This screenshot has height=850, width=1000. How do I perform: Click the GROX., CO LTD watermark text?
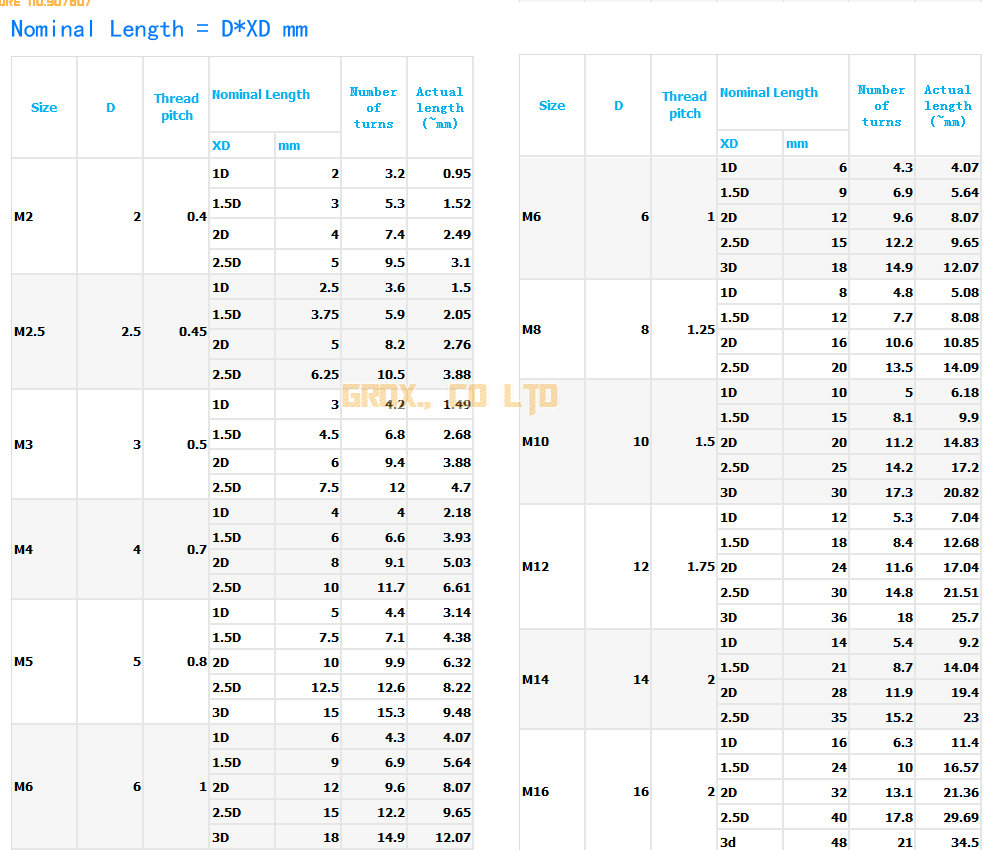(449, 396)
